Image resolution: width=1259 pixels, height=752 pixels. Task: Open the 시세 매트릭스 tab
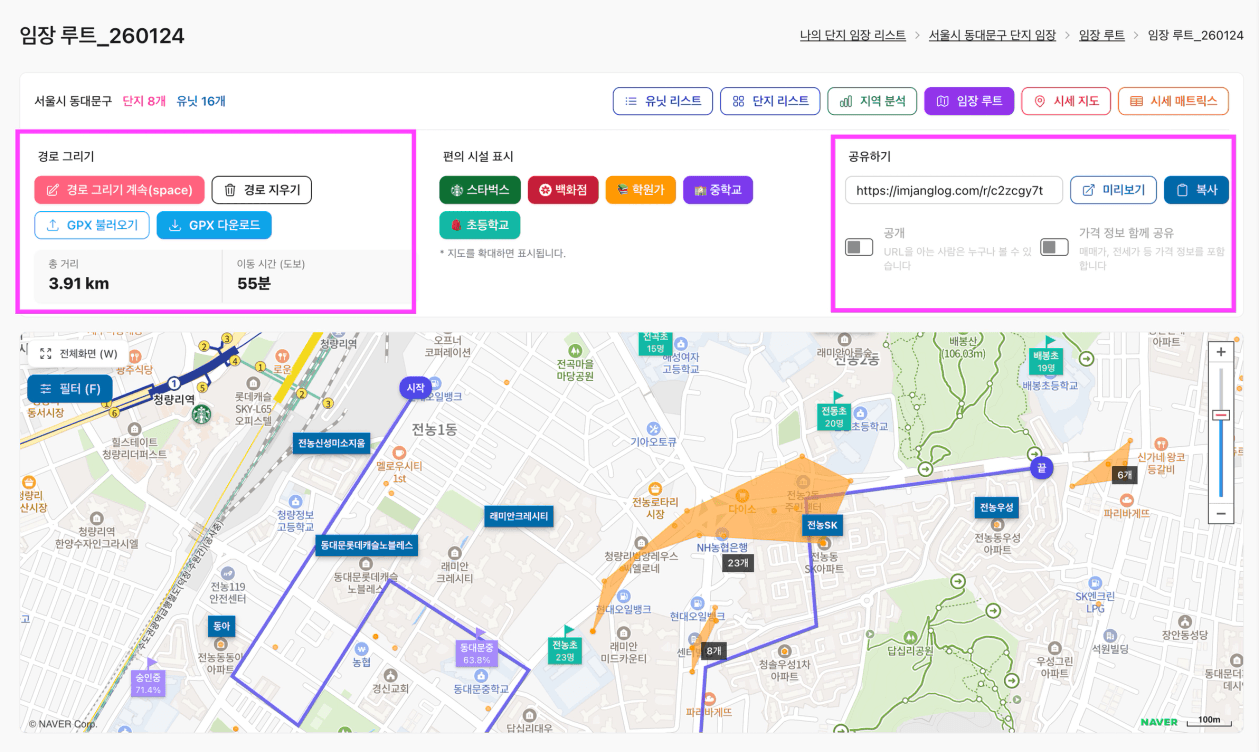pos(1173,101)
